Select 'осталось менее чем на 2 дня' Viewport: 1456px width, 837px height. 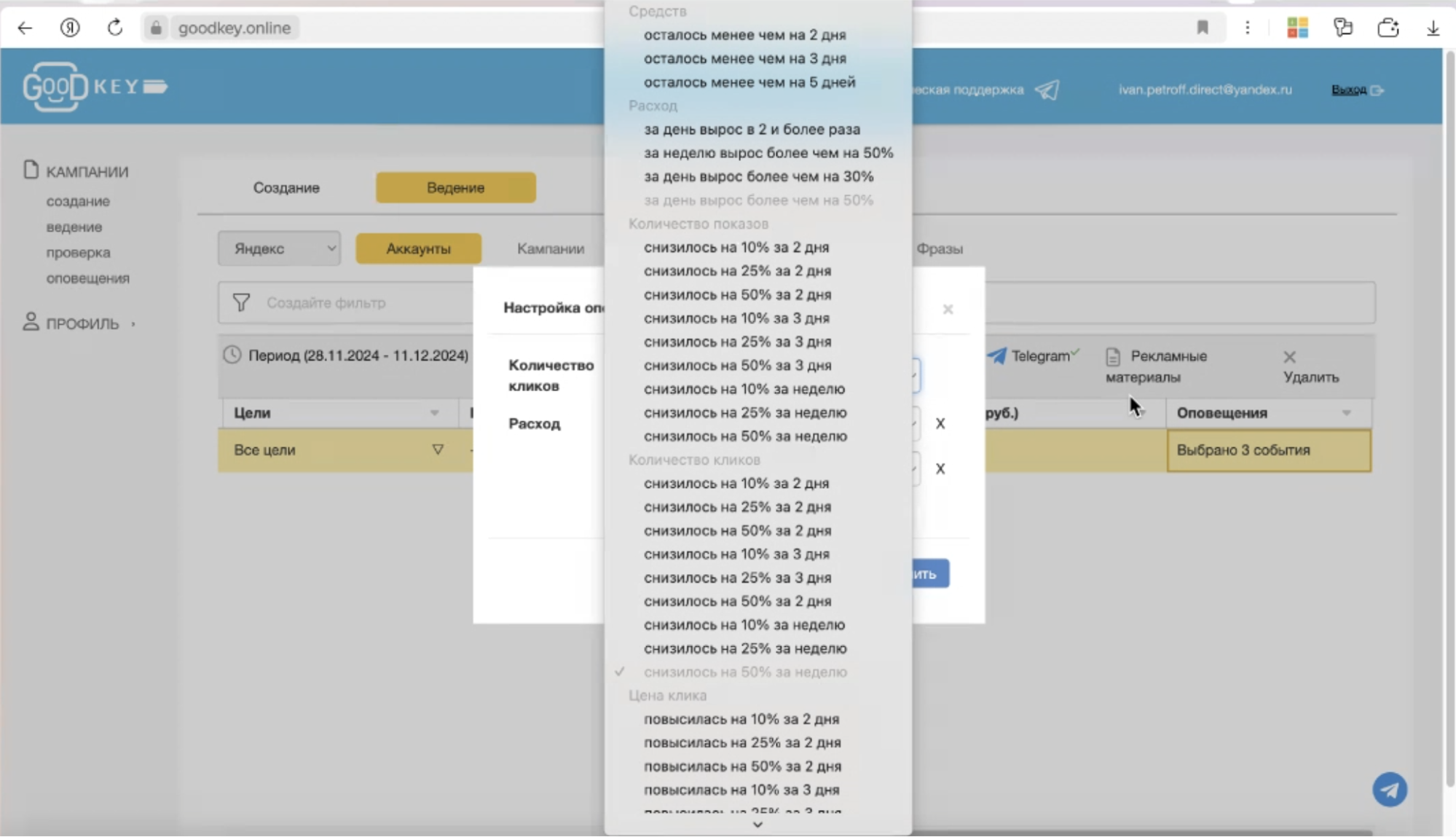click(744, 35)
